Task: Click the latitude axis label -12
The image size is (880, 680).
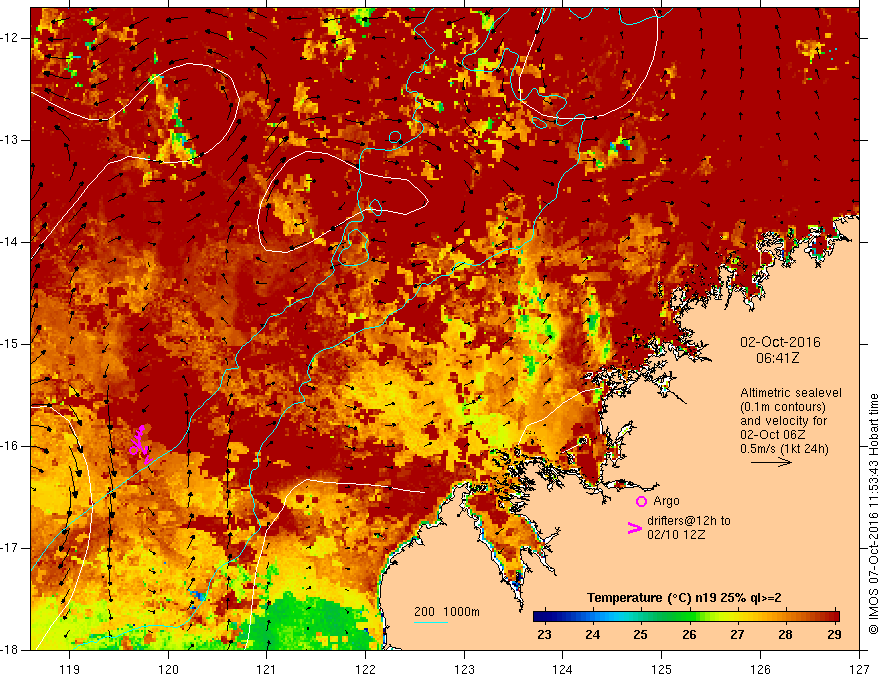Action: [10, 38]
